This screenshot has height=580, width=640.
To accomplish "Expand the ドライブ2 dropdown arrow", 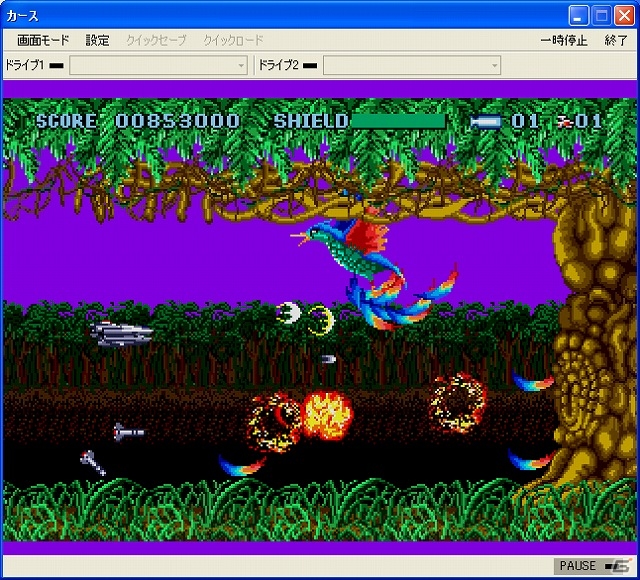I will [x=494, y=65].
